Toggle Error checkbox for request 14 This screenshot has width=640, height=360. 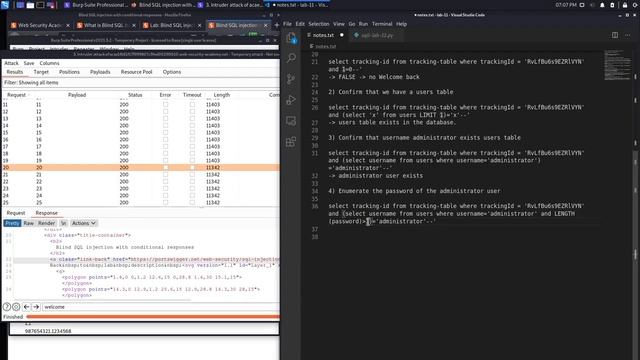(x=165, y=125)
